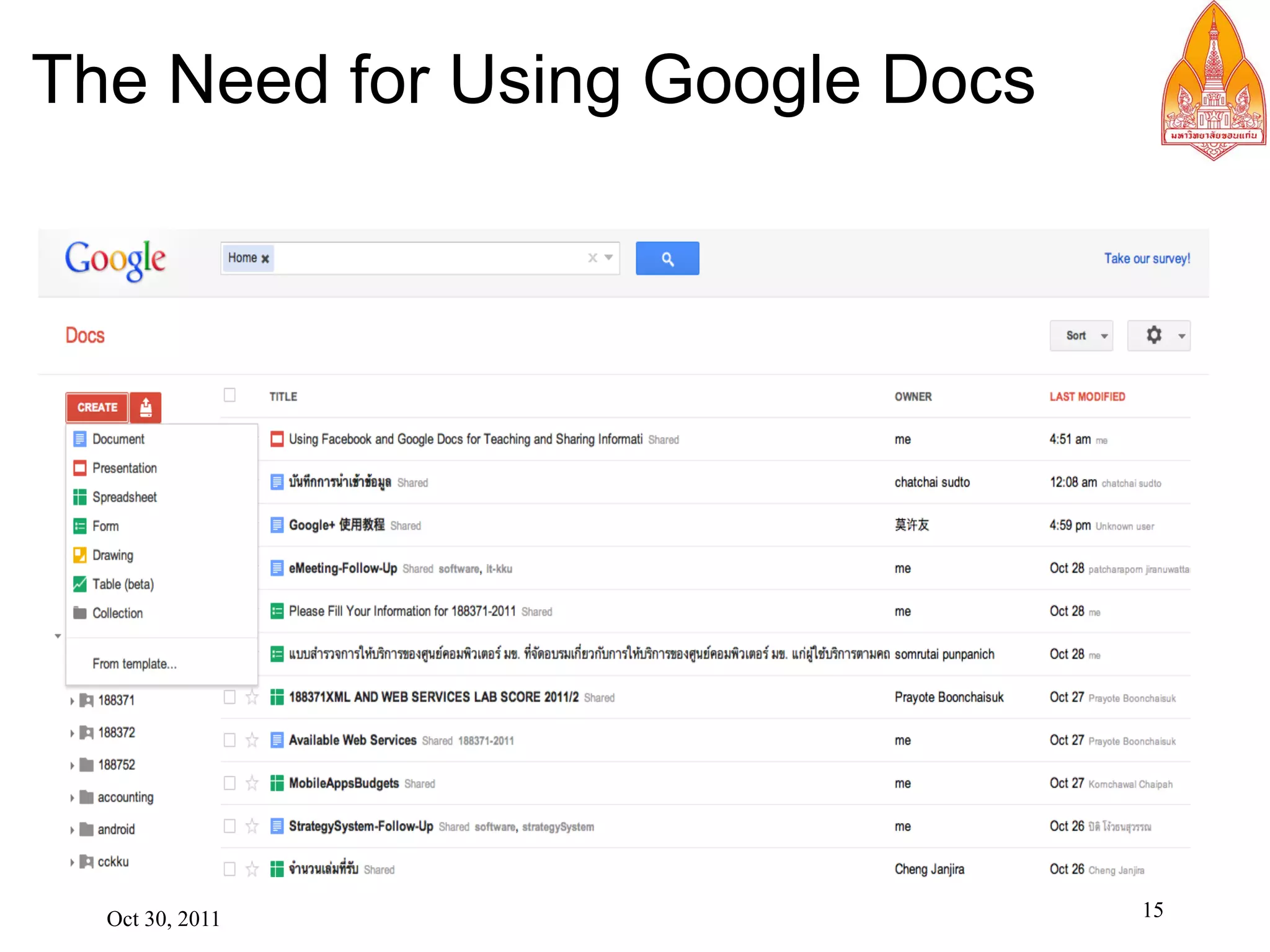Viewport: 1270px width, 952px height.
Task: Star the StrategySystem-Follow-Up document
Action: (x=252, y=826)
